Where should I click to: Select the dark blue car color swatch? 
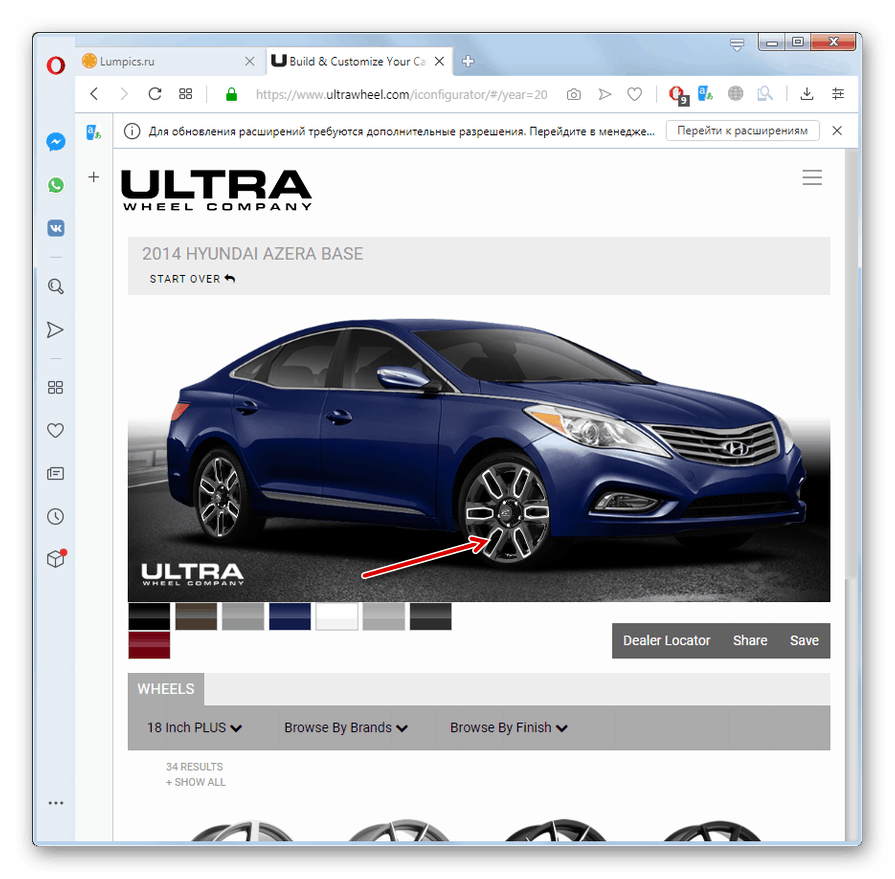tap(289, 616)
